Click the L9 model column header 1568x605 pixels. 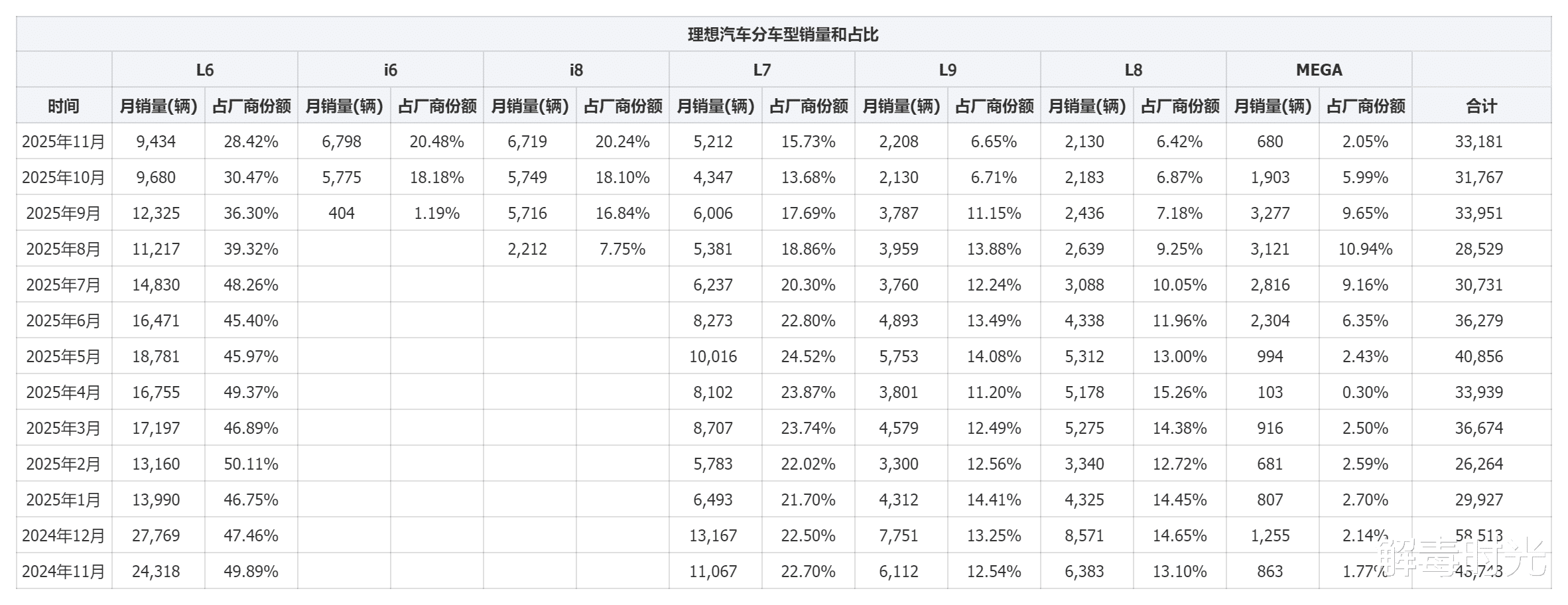(948, 70)
